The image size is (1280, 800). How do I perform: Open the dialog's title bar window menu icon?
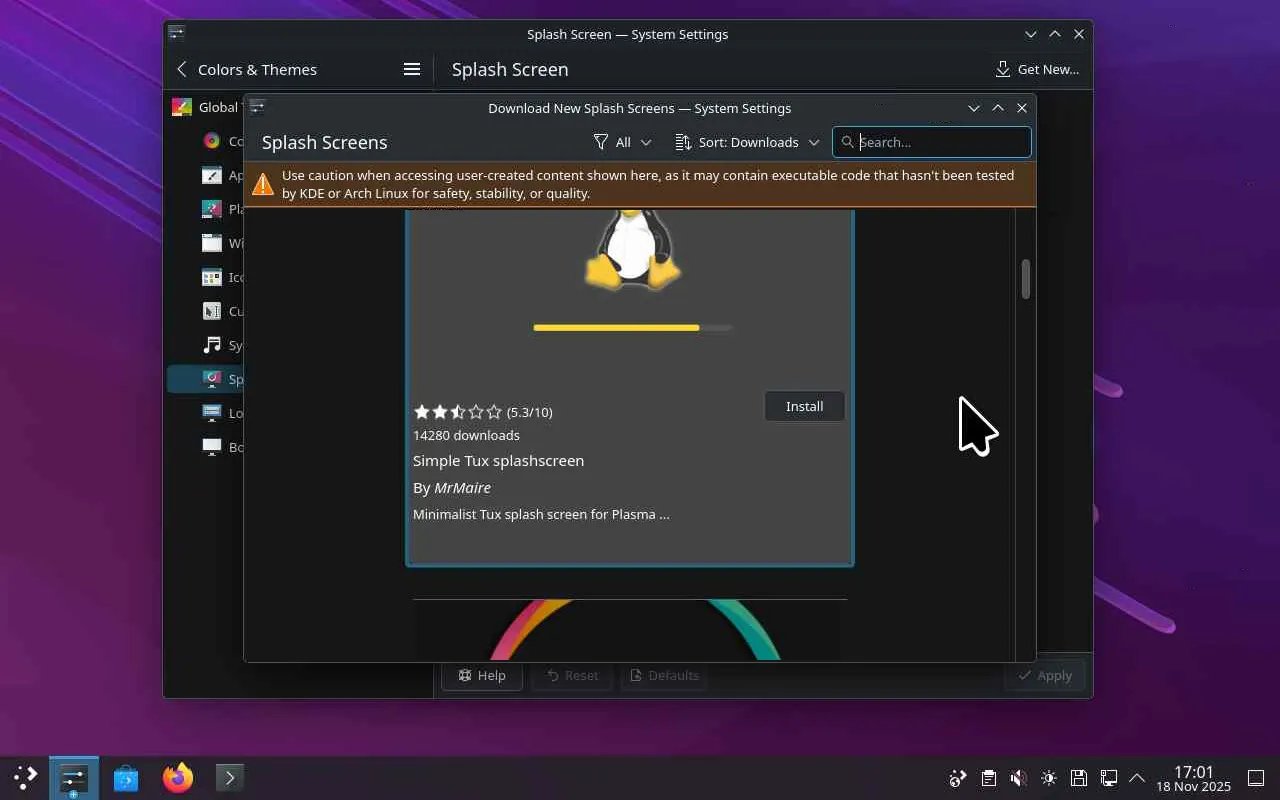click(257, 107)
